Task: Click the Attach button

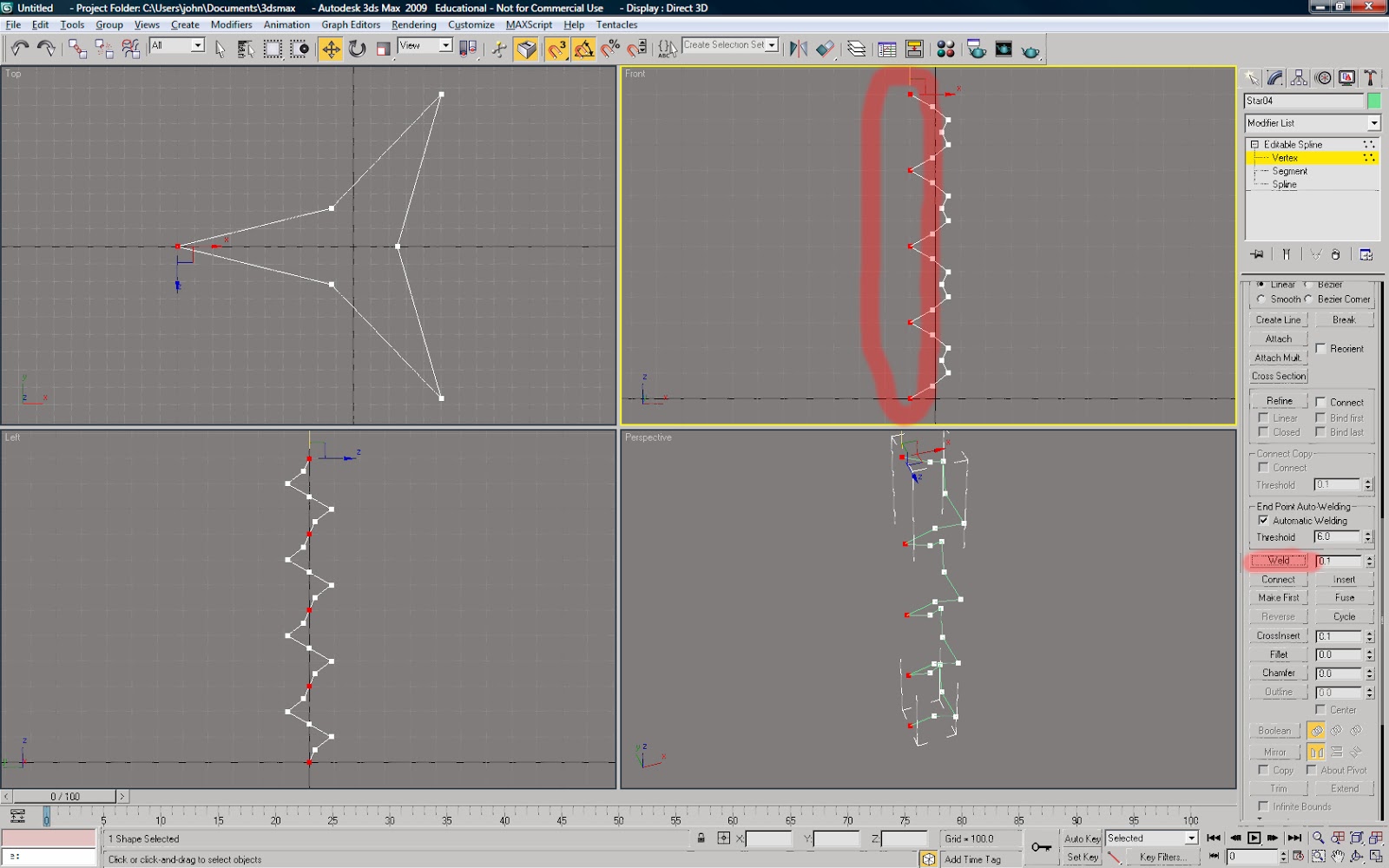Action: coord(1277,339)
